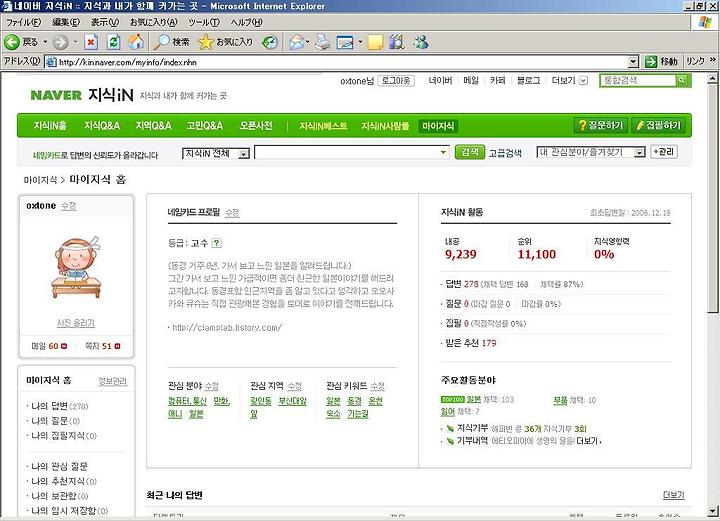Screen dimensions: 720x521
Task: Stop page loading with red X icon
Action: coord(91,42)
